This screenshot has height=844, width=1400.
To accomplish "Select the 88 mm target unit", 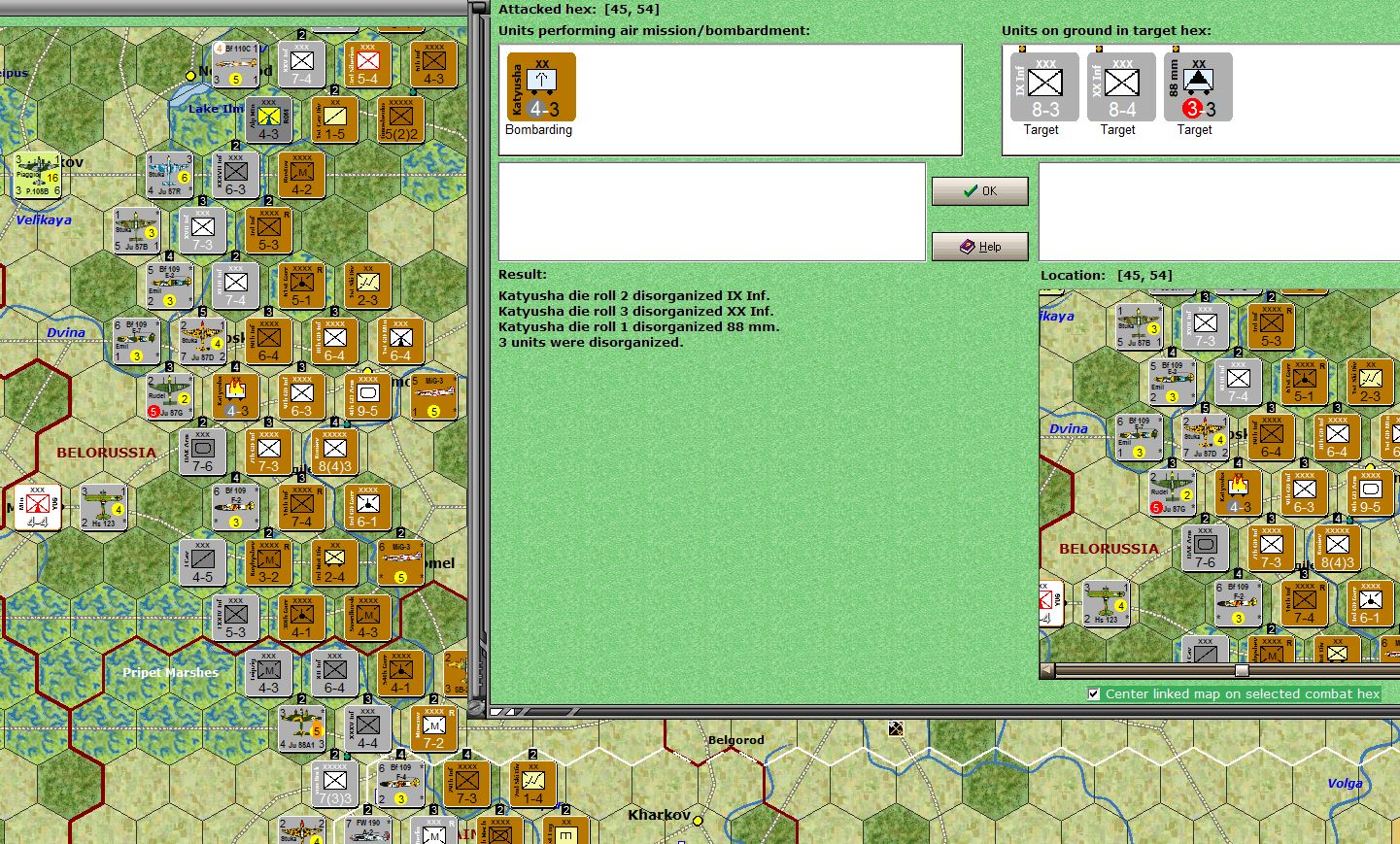I will click(1198, 87).
